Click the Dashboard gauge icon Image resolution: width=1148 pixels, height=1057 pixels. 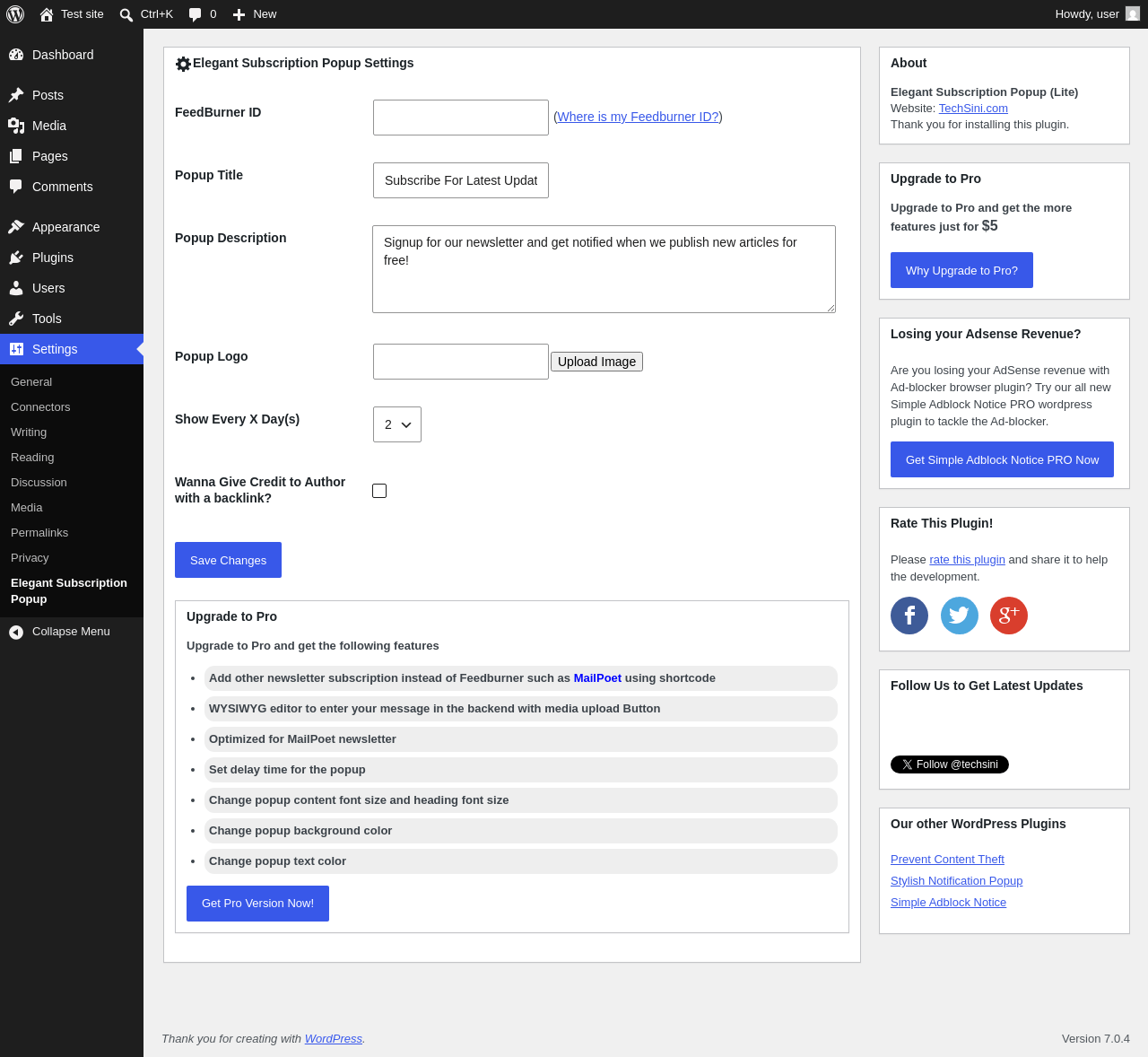16,55
